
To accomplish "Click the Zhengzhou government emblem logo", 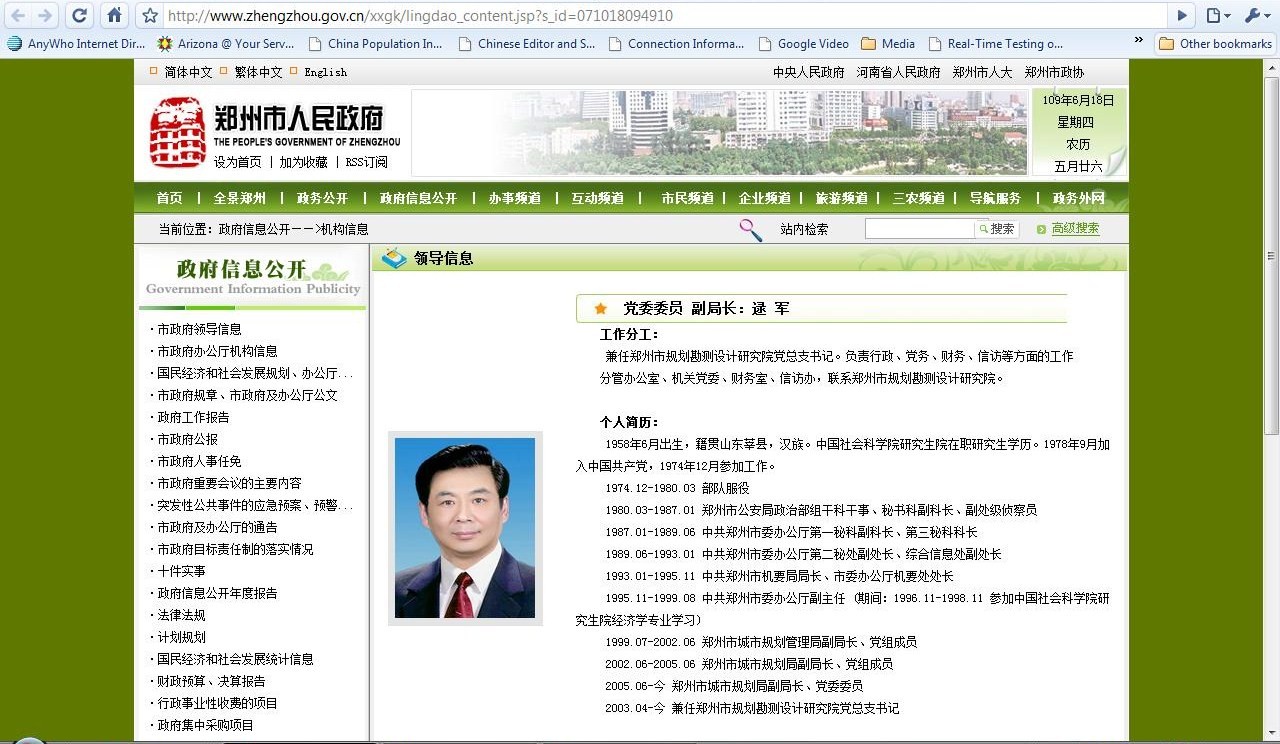I will tap(177, 132).
